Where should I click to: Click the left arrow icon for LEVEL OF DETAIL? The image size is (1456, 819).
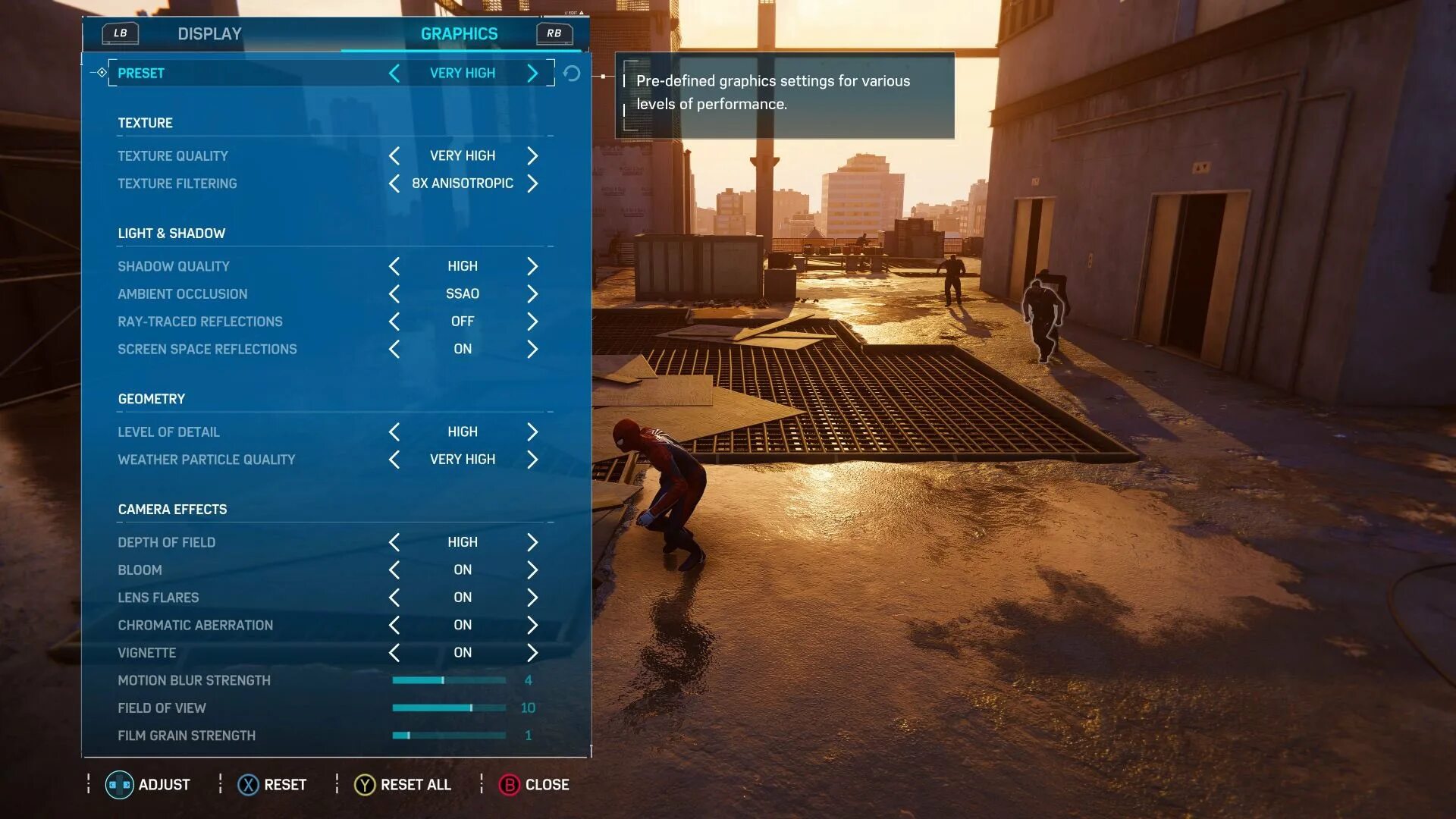pyautogui.click(x=393, y=431)
